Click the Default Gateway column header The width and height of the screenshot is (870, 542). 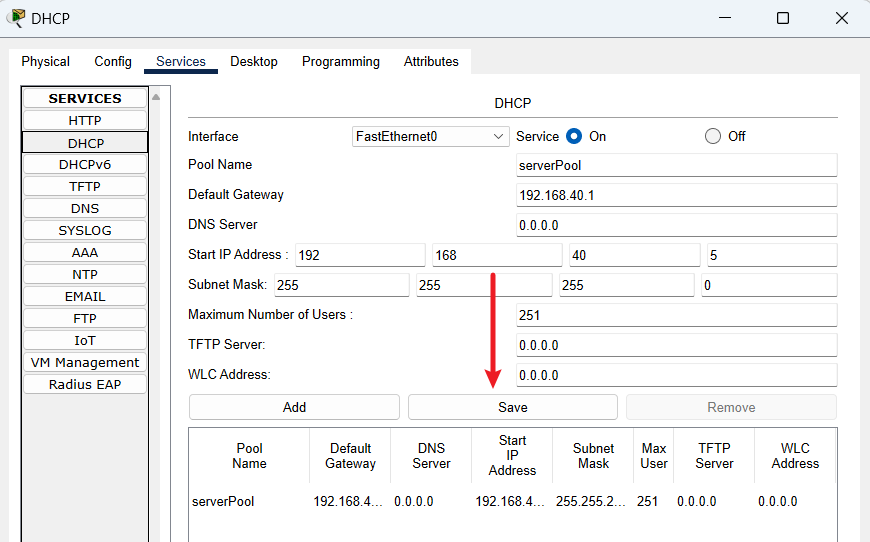coord(350,456)
